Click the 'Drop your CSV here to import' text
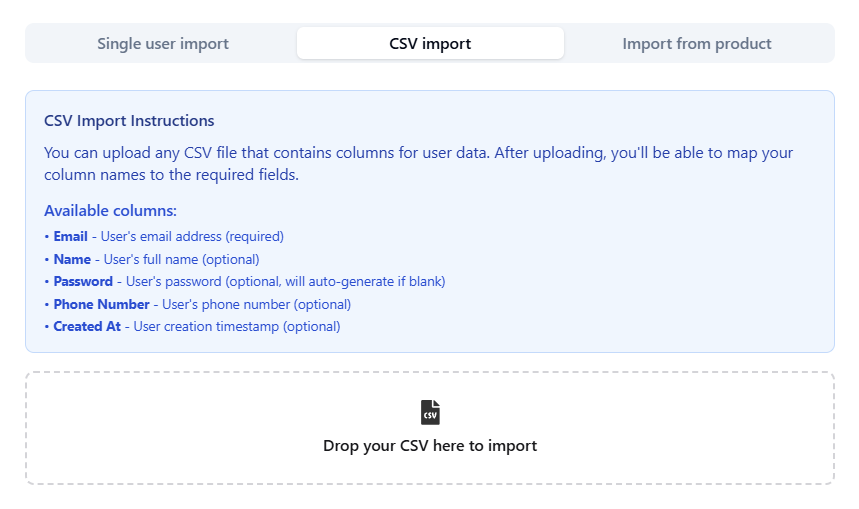The image size is (859, 509). coord(430,446)
